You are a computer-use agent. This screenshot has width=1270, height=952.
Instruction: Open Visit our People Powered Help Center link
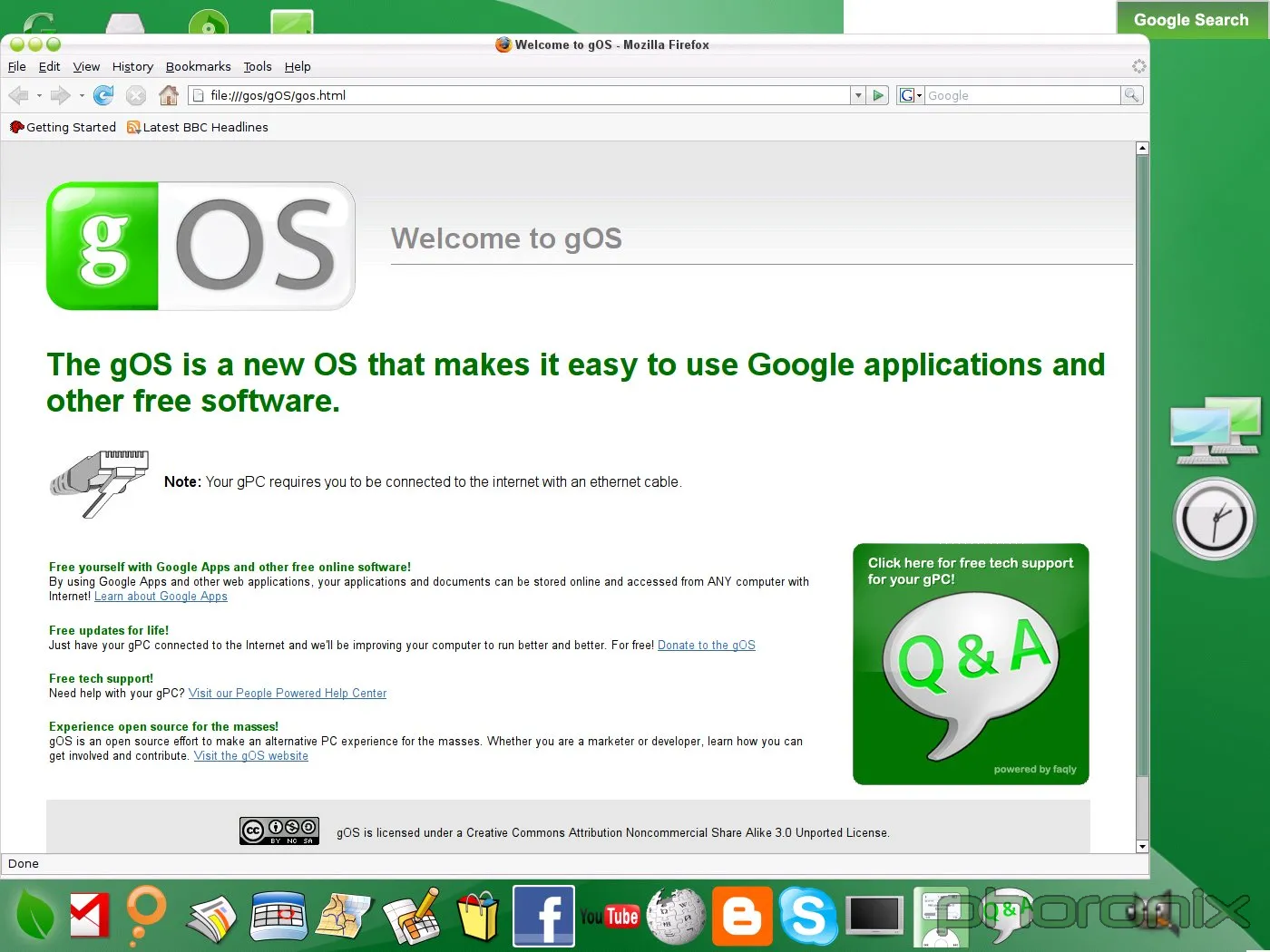[x=288, y=694]
